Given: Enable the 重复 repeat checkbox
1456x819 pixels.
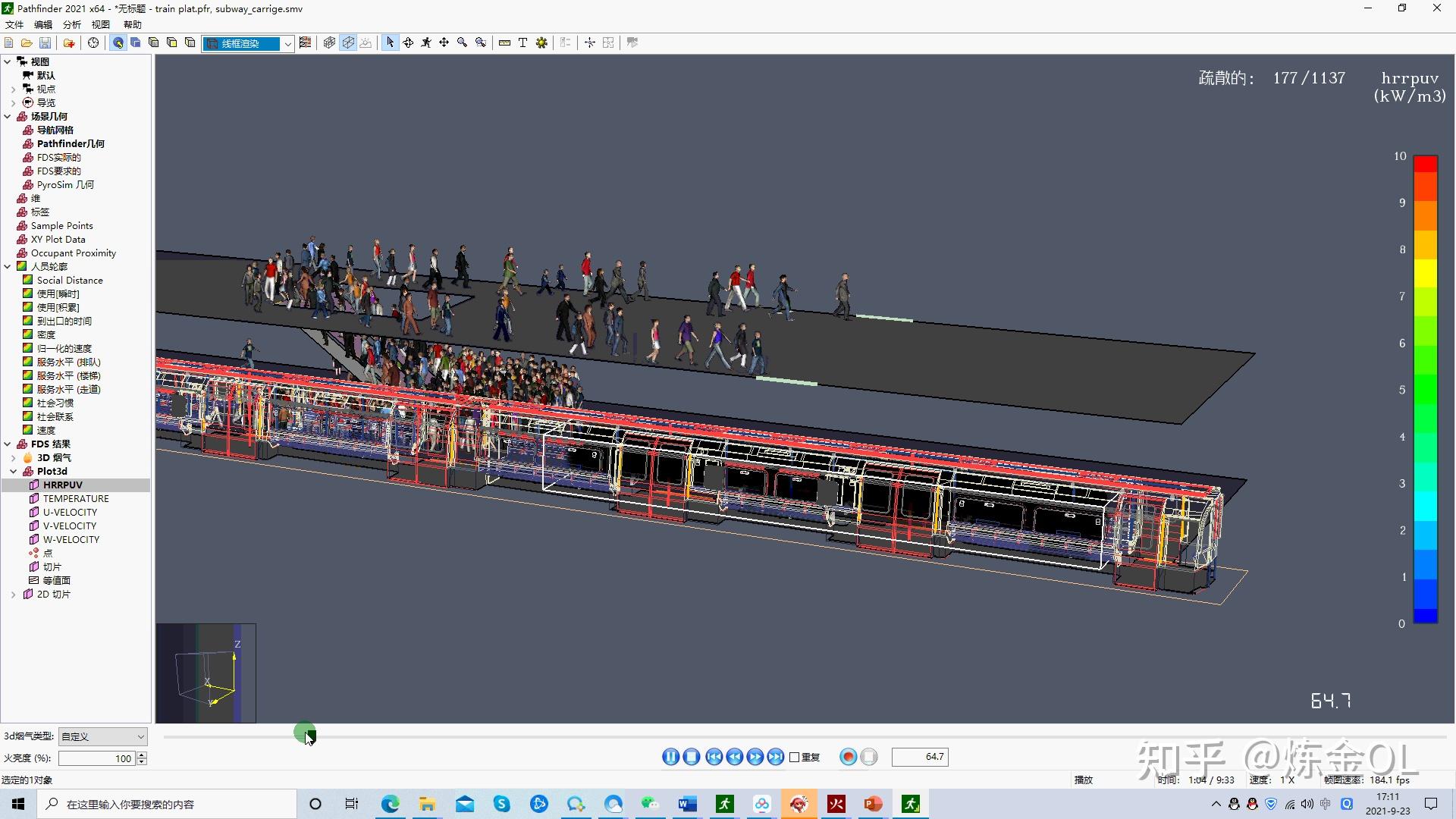Looking at the screenshot, I should [x=795, y=757].
